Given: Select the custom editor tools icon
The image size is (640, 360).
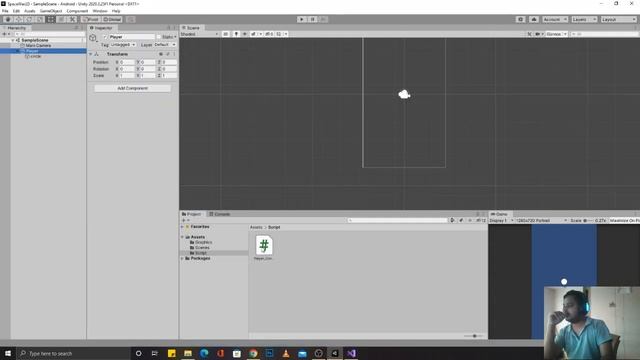Looking at the screenshot, I should 72,19.
